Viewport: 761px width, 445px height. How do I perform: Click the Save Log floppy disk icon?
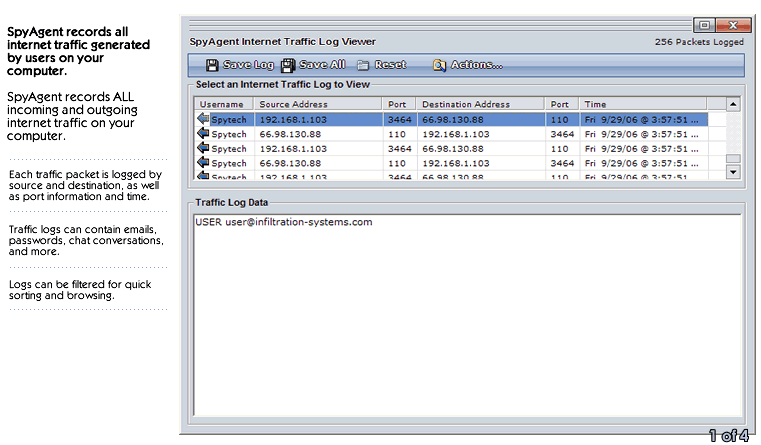tap(212, 65)
